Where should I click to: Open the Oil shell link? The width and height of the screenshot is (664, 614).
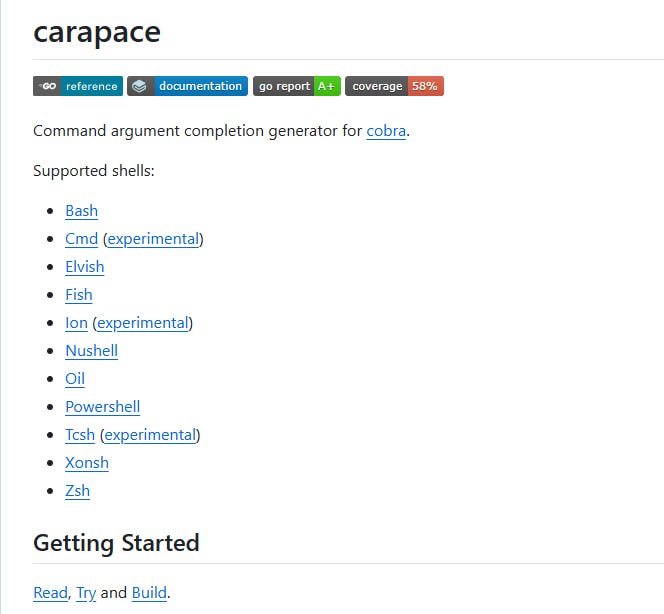click(75, 379)
